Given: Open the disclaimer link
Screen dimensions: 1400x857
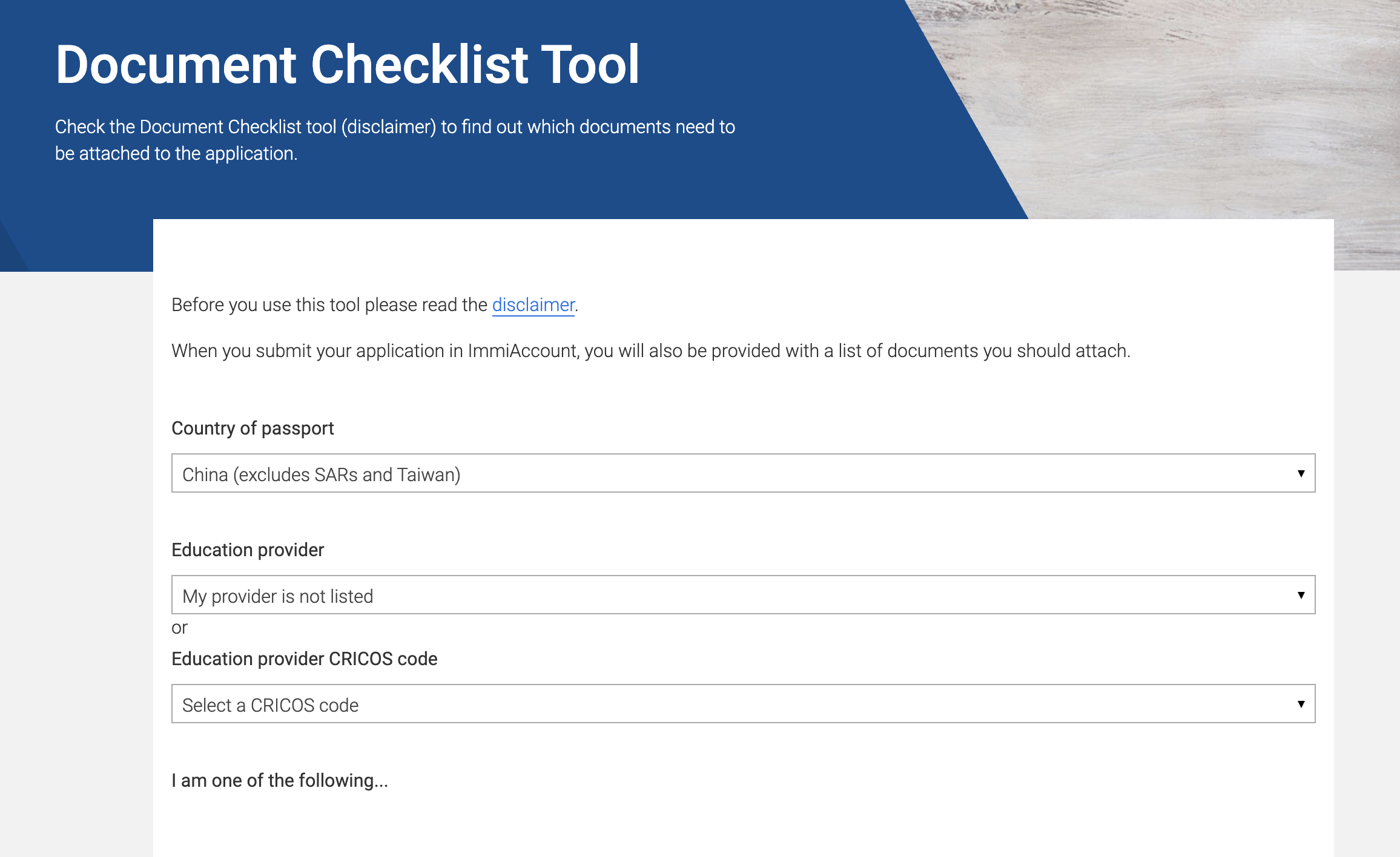Looking at the screenshot, I should coord(533,305).
